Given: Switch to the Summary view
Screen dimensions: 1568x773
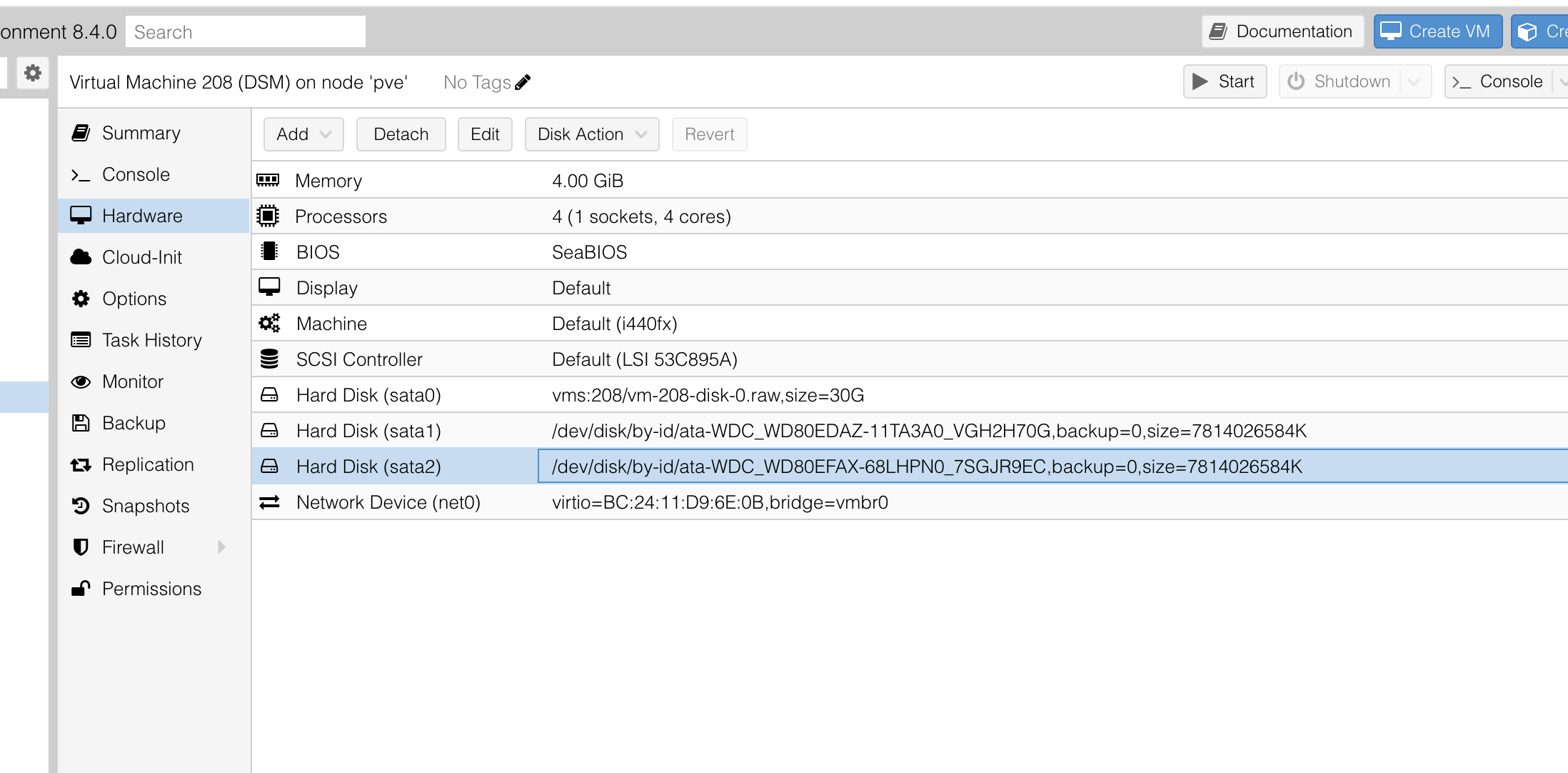Looking at the screenshot, I should pos(141,133).
